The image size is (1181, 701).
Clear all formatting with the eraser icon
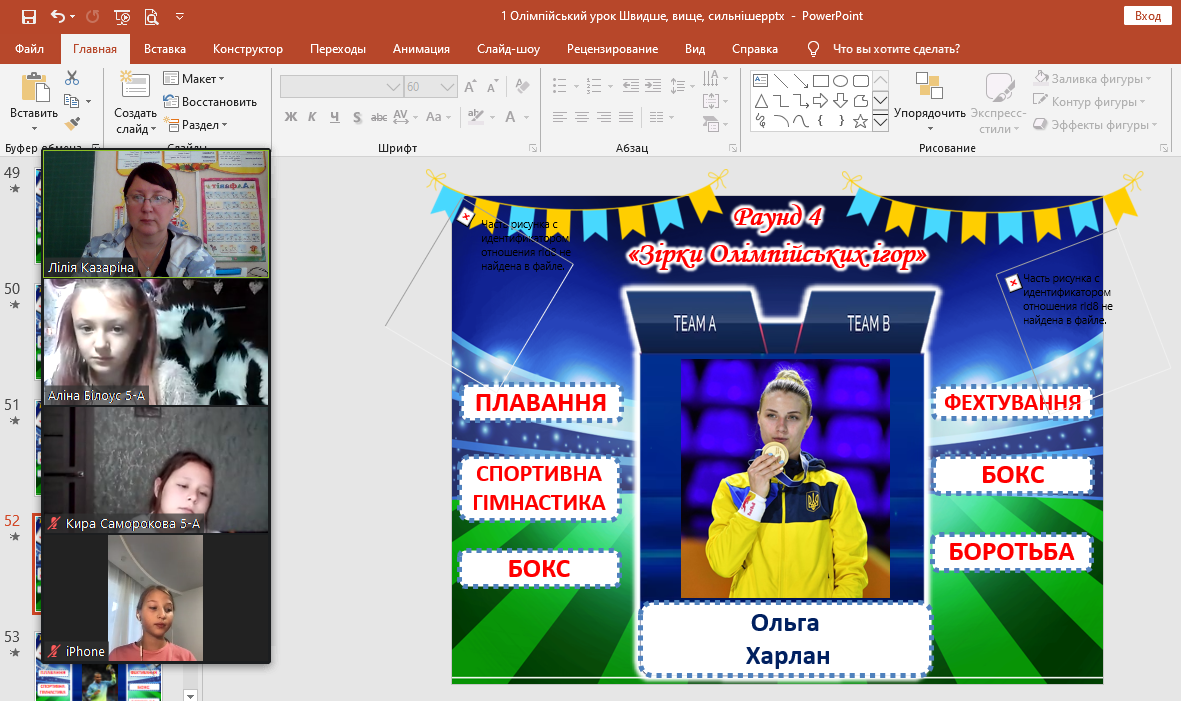click(523, 87)
